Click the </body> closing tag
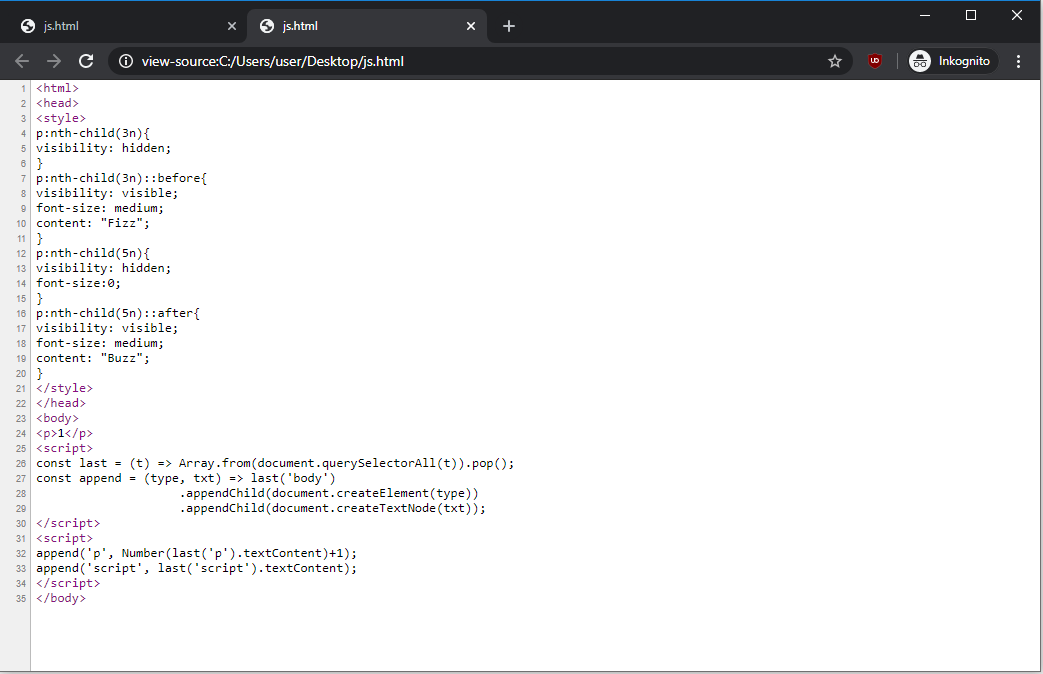Screen dimensions: 1043x674 61,597
